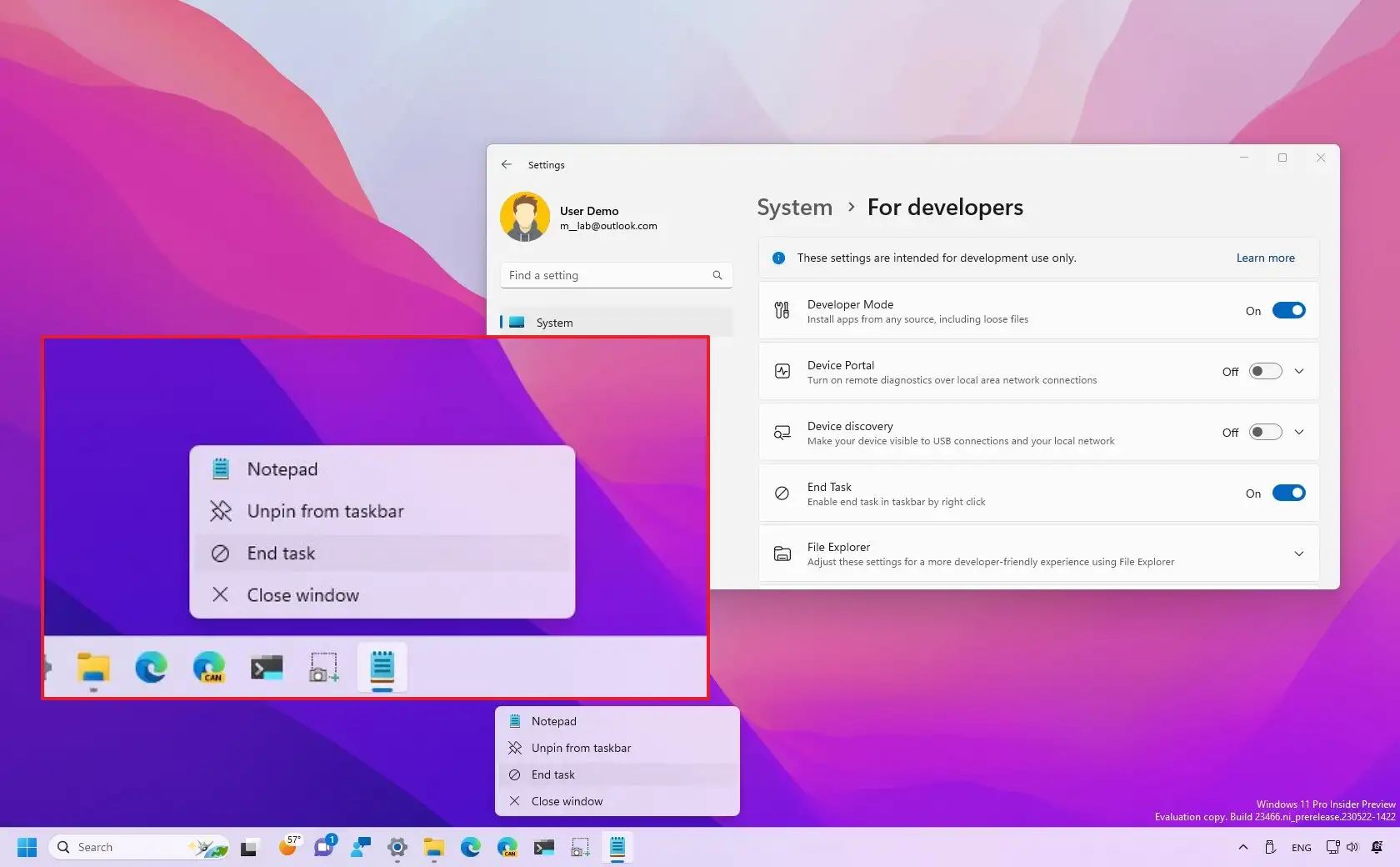Choose Close window in the small jump list
This screenshot has width=1400, height=867.
[x=617, y=801]
